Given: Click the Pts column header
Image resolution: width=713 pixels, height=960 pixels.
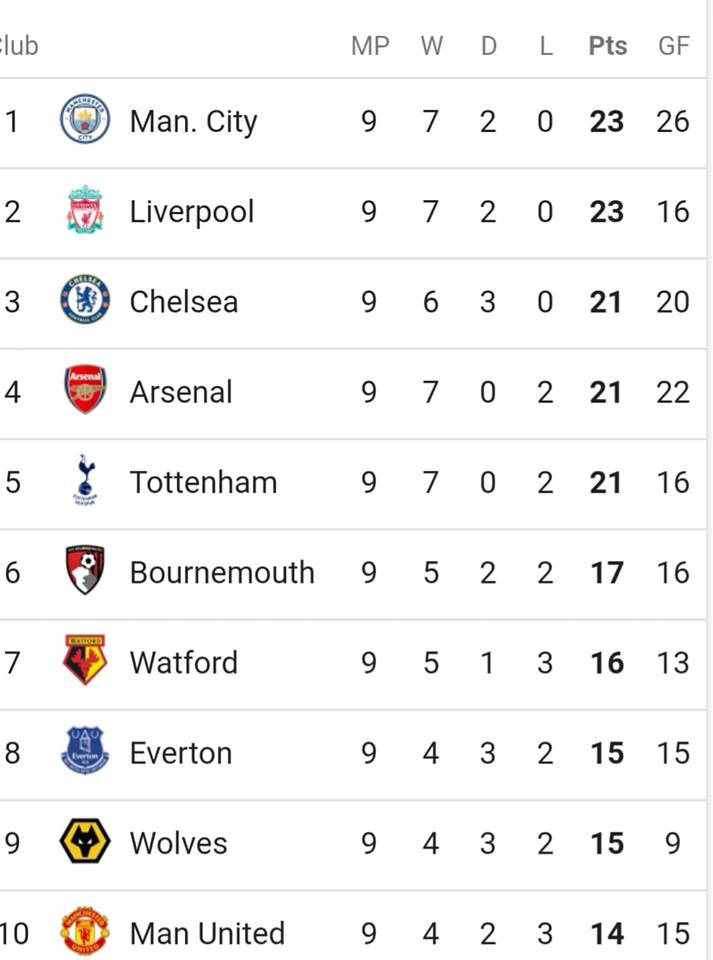Looking at the screenshot, I should pyautogui.click(x=608, y=46).
